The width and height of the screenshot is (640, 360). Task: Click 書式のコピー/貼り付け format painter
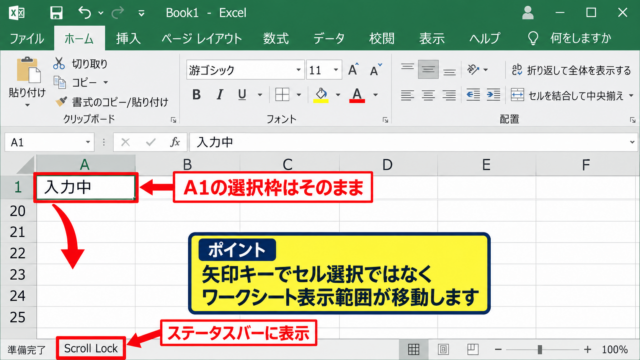[112, 102]
